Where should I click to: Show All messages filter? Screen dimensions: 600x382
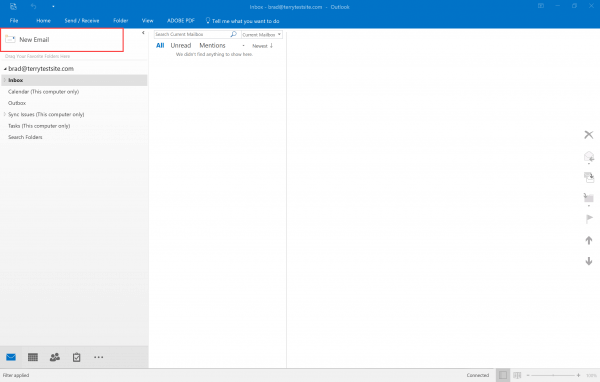coord(160,46)
